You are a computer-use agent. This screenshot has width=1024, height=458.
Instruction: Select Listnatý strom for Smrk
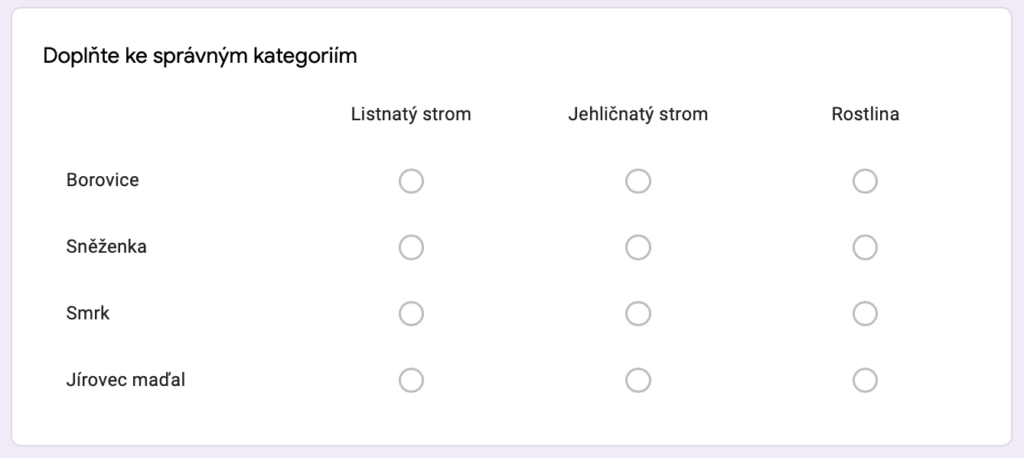tap(411, 314)
